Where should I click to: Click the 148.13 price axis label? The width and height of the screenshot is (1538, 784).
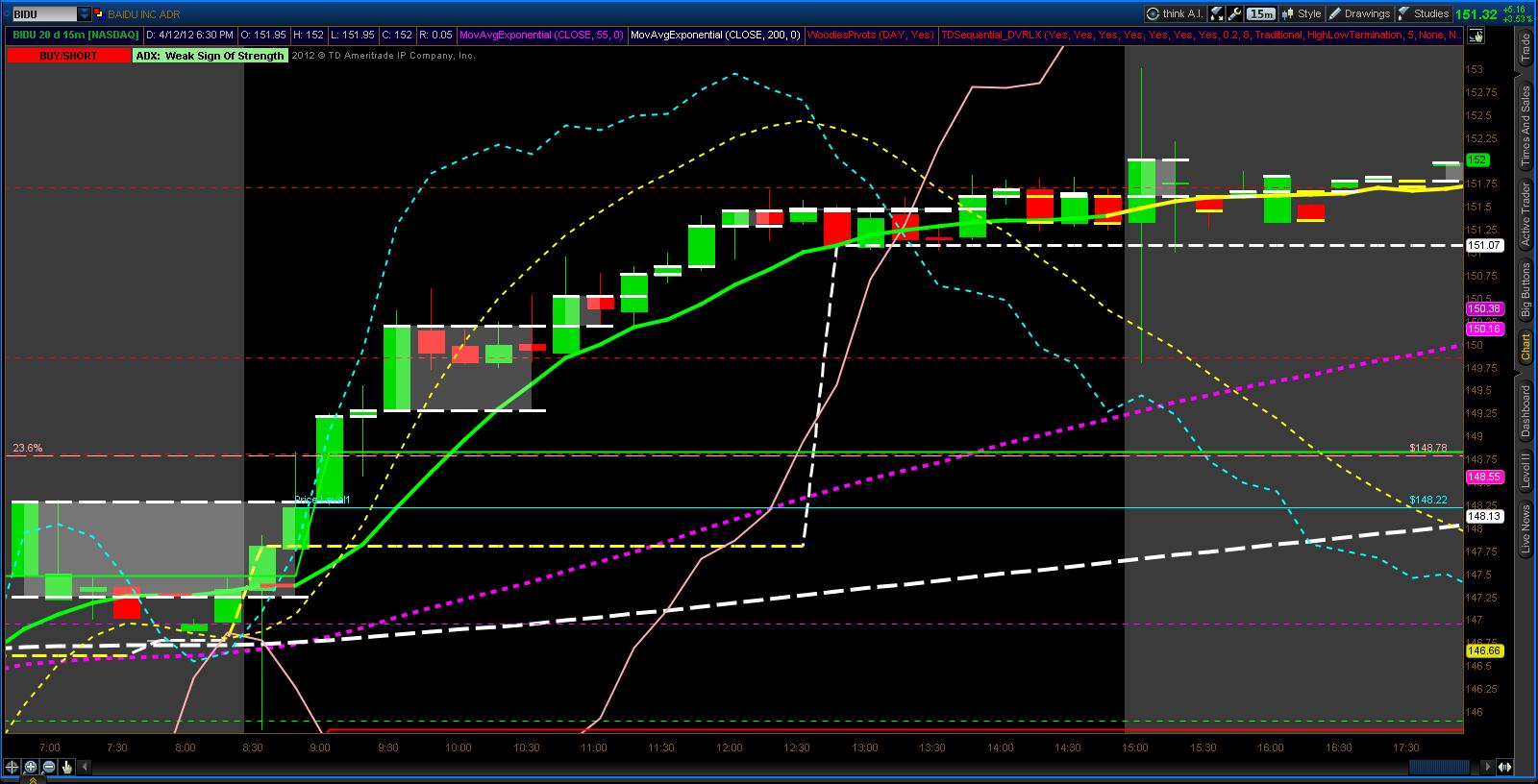click(1484, 516)
